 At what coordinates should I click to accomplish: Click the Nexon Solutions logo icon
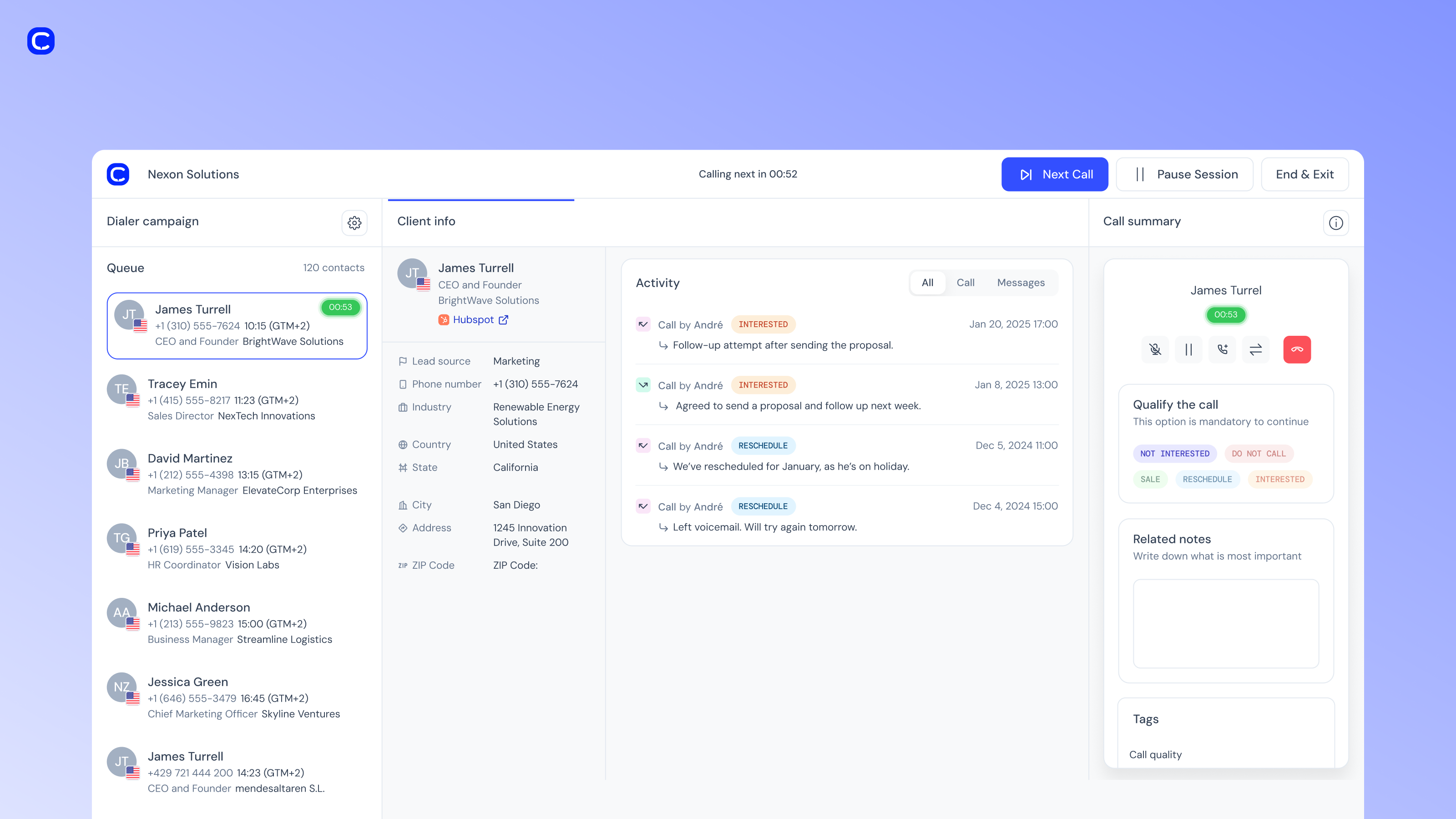118,174
